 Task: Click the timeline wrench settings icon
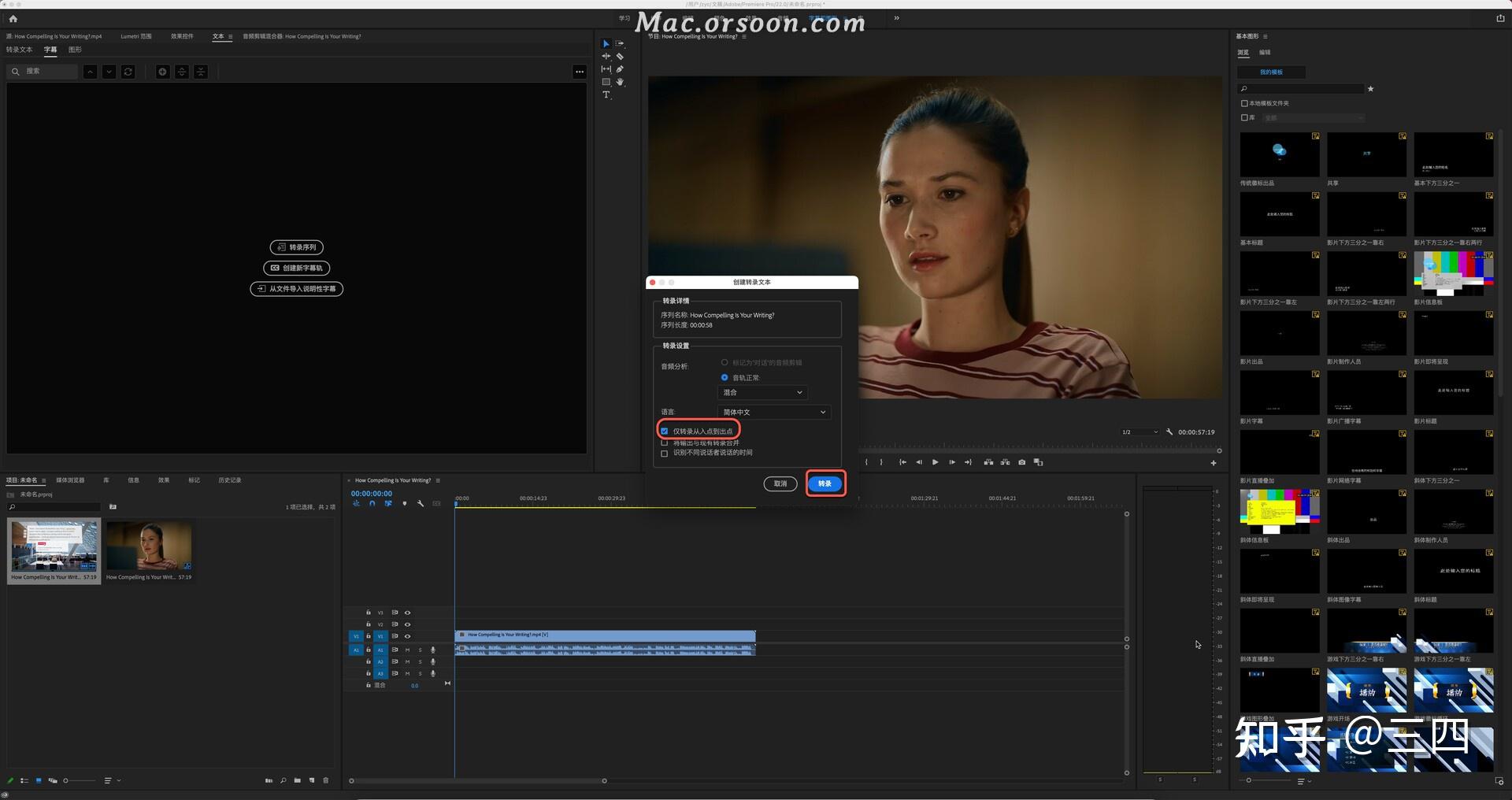[421, 504]
